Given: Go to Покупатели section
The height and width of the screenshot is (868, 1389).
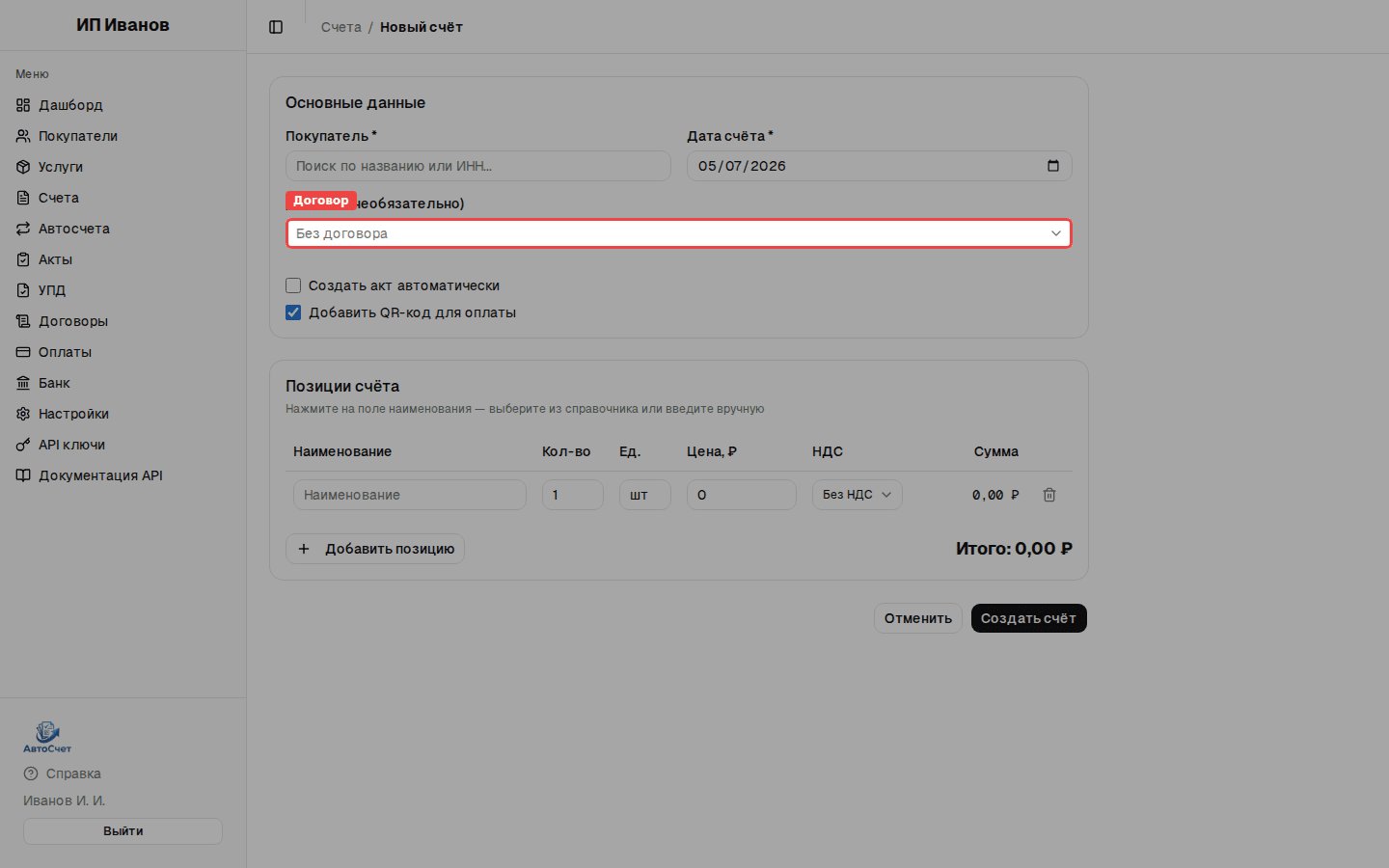Looking at the screenshot, I should pos(123,136).
